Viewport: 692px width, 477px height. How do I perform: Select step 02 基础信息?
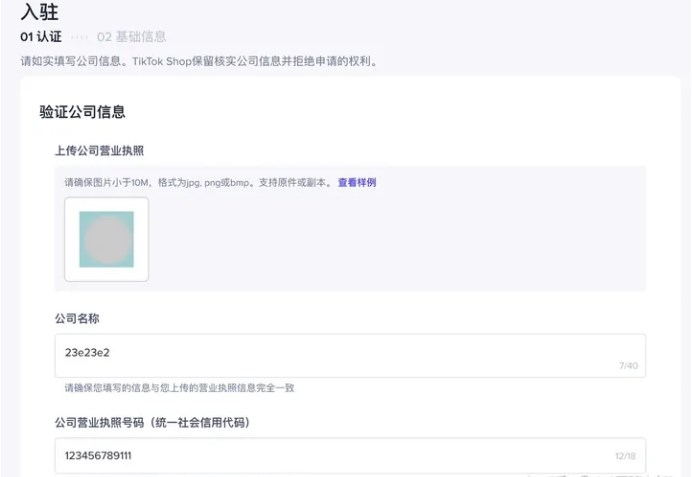132,37
